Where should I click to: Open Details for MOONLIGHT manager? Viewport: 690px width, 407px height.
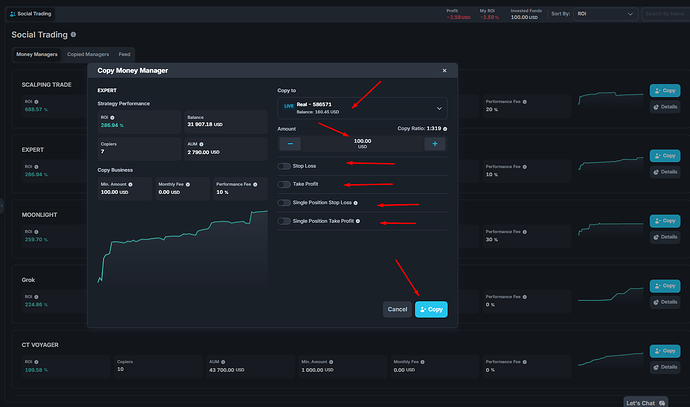[x=665, y=237]
